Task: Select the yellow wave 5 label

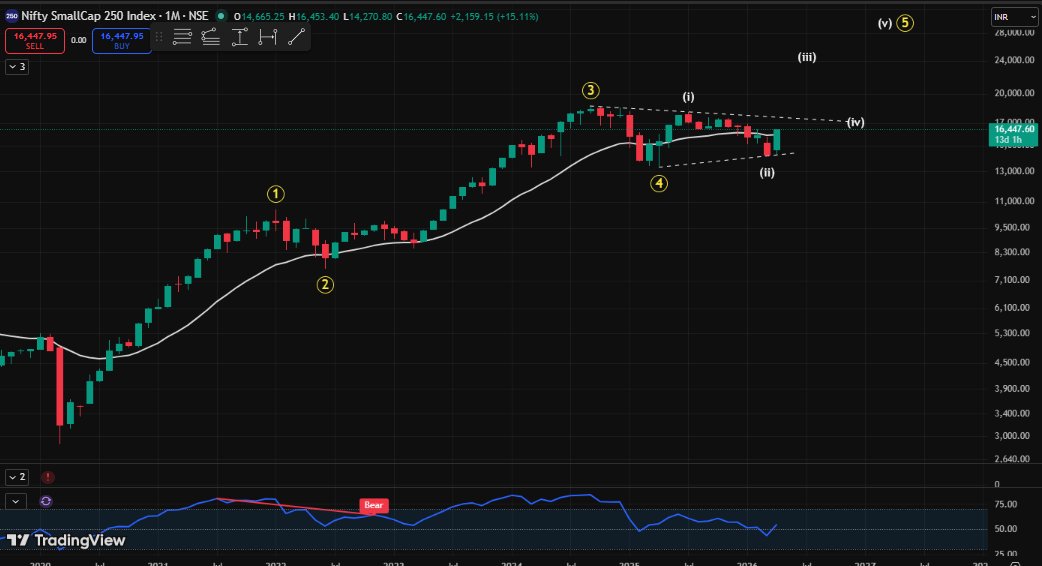Action: pos(904,23)
